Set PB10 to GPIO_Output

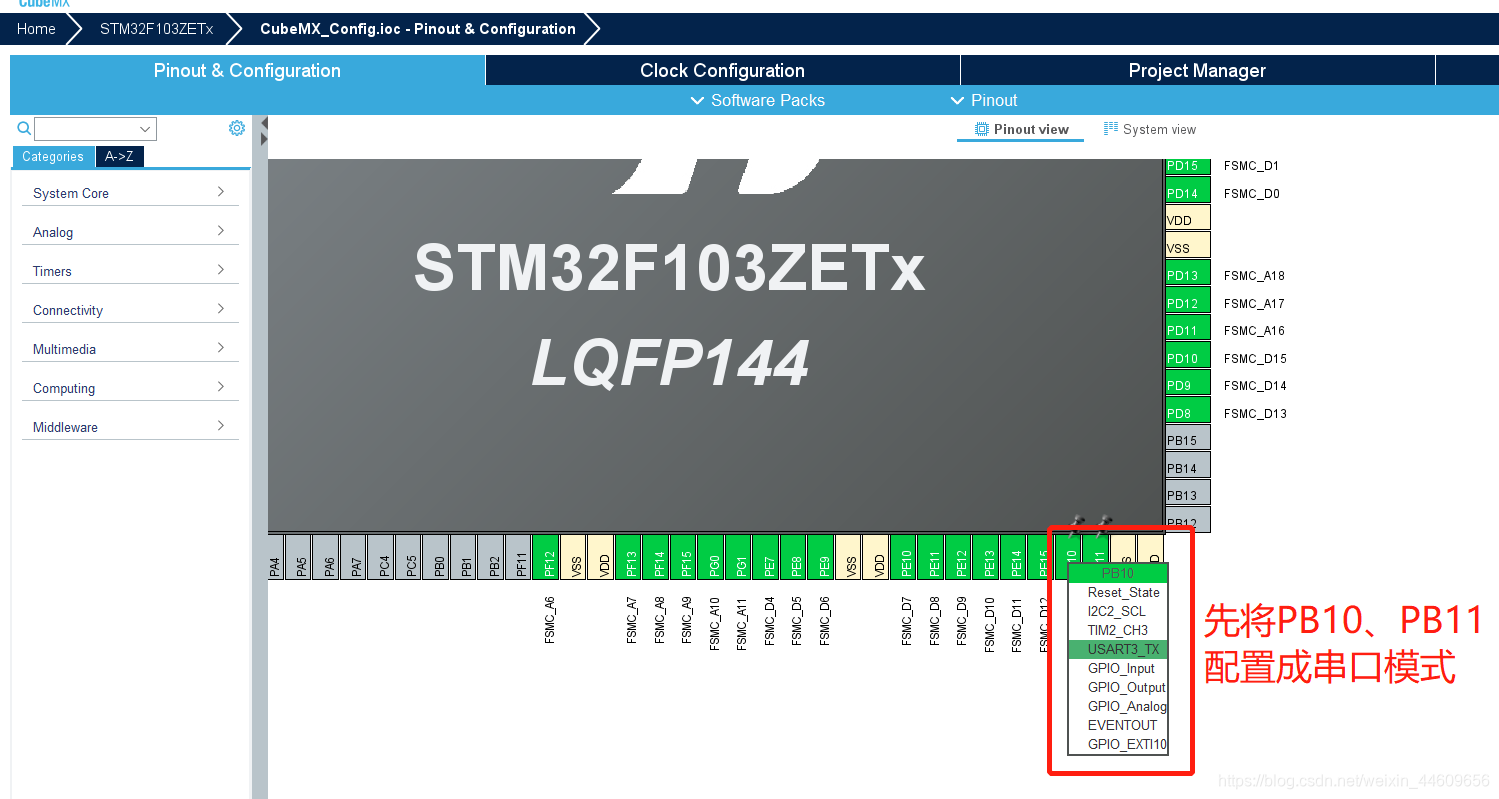1118,687
